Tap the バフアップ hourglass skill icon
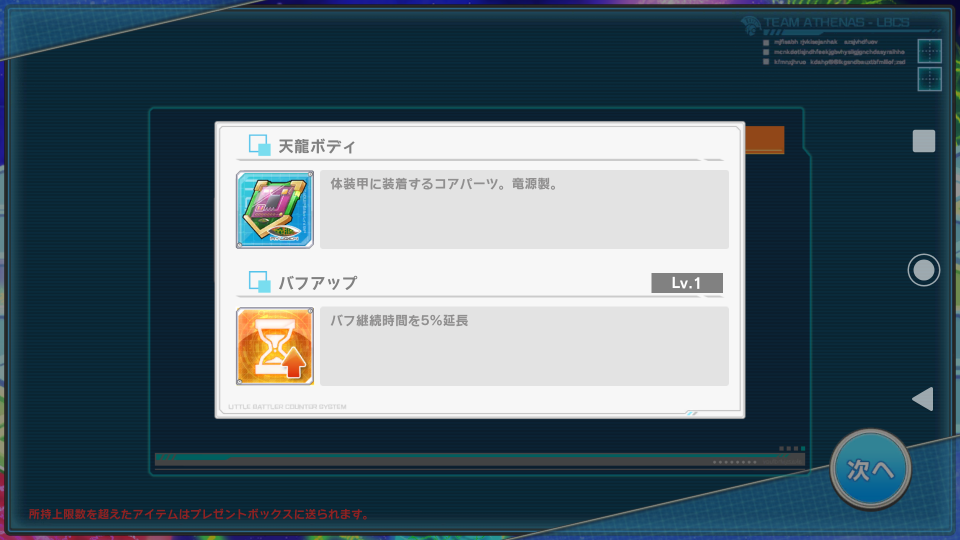The height and width of the screenshot is (540, 960). pyautogui.click(x=275, y=346)
